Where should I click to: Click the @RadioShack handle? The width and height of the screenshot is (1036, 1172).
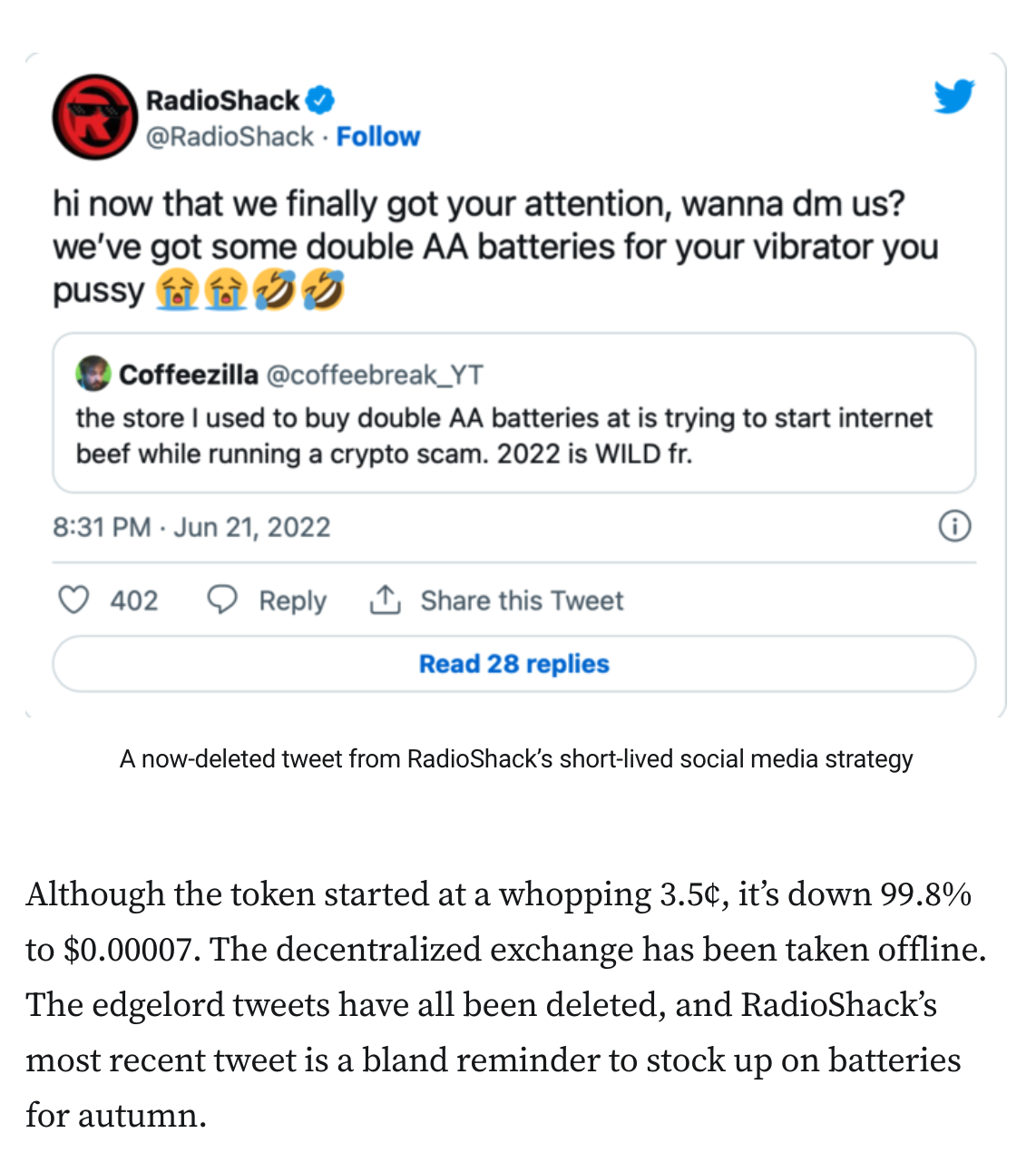(x=230, y=136)
